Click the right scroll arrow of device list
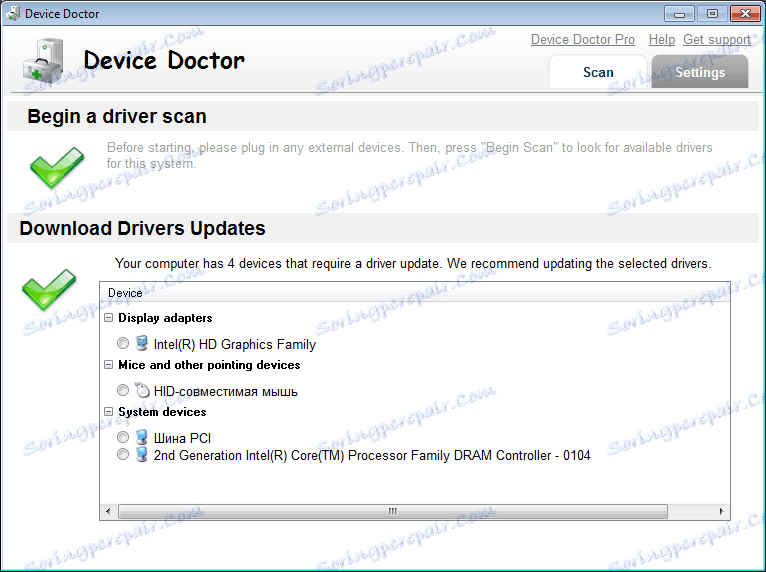Screen dimensions: 766x572 722,511
